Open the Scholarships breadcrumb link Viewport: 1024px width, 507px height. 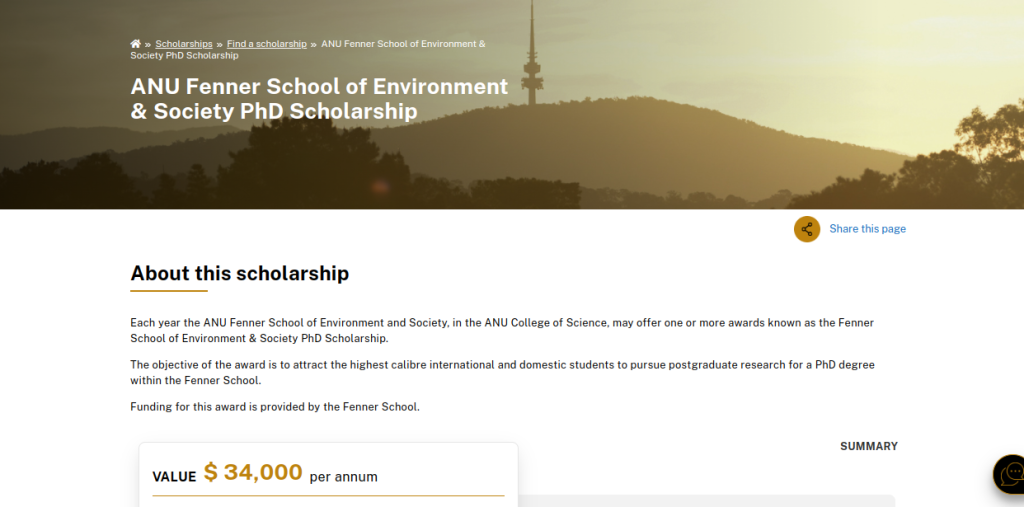(184, 44)
